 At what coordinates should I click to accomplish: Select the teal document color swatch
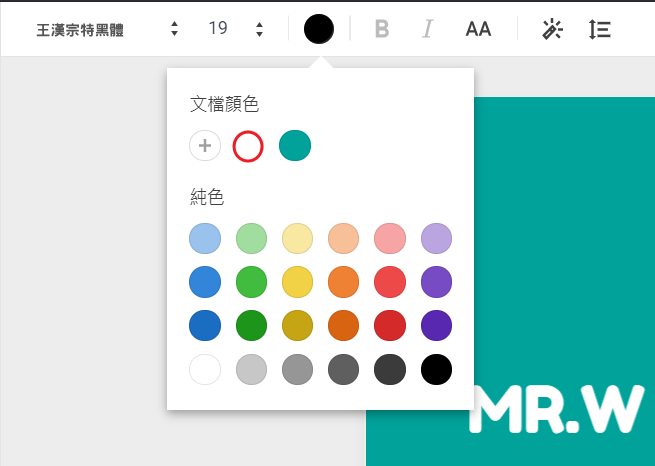coord(295,146)
